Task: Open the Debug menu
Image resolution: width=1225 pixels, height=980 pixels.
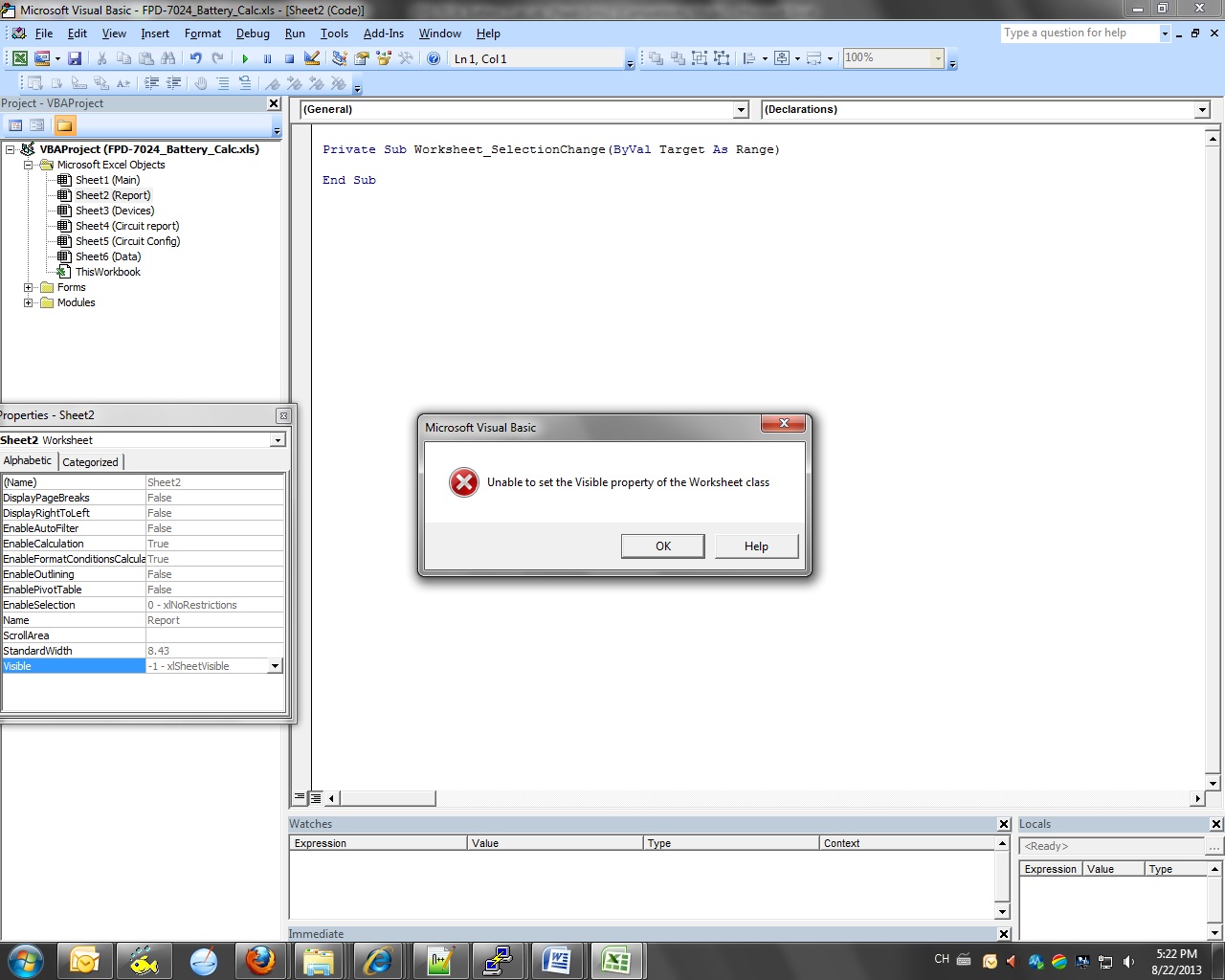Action: click(253, 33)
